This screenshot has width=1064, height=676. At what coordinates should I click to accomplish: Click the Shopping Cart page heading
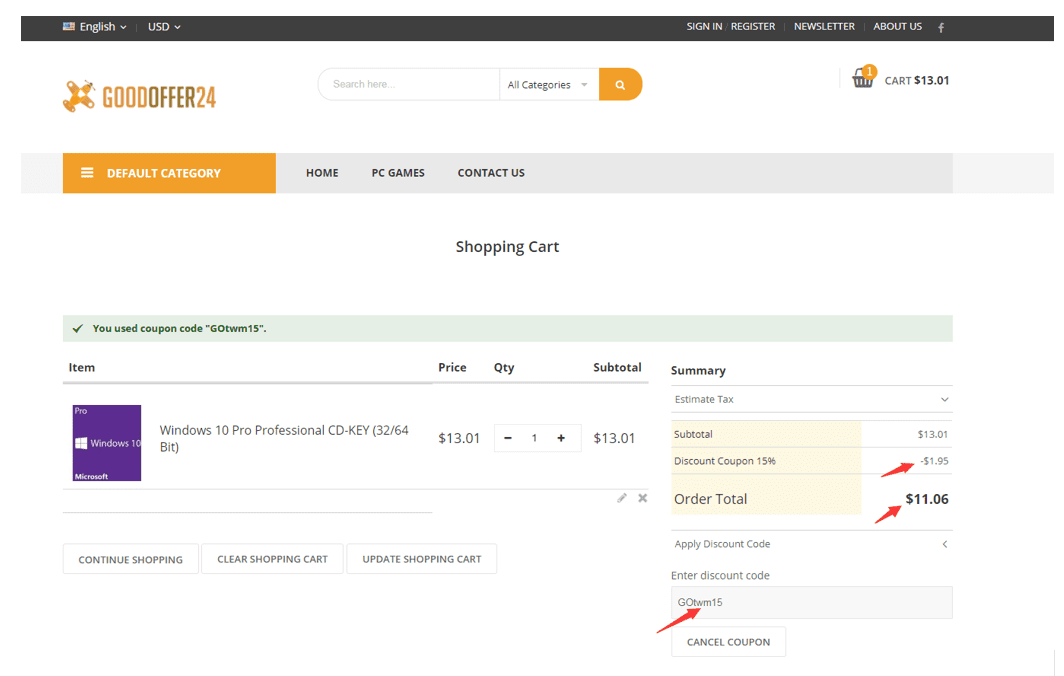click(508, 247)
